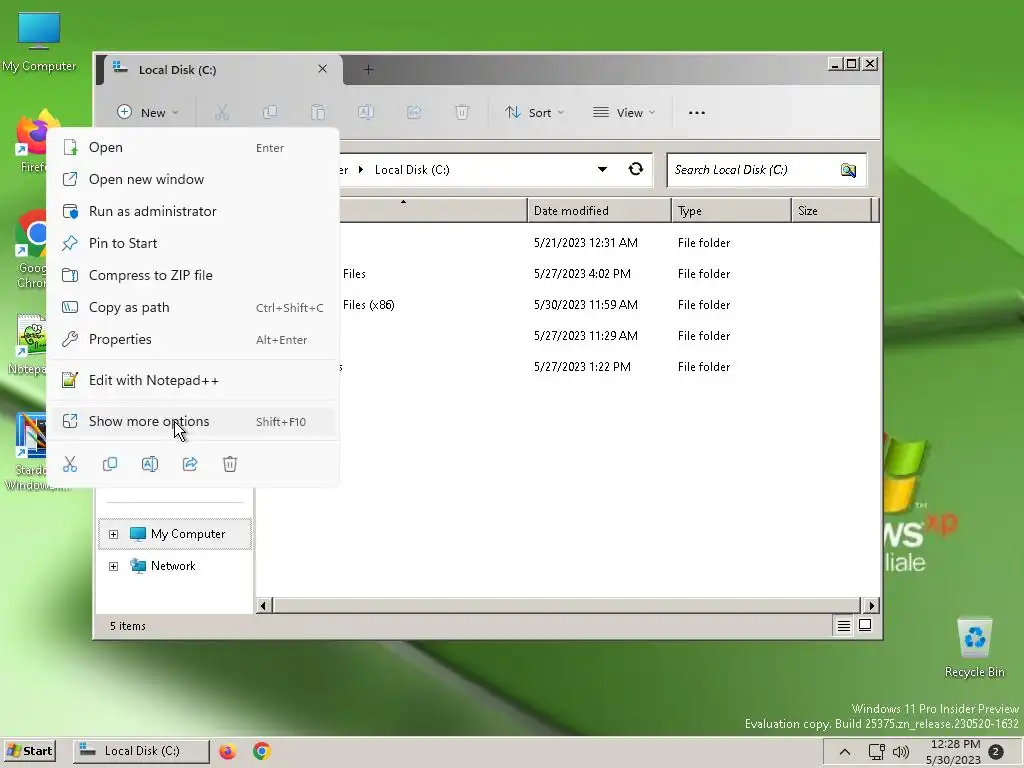Open the Recycle Bin desktop icon
Screen dimensions: 1024x768
pyautogui.click(x=974, y=647)
